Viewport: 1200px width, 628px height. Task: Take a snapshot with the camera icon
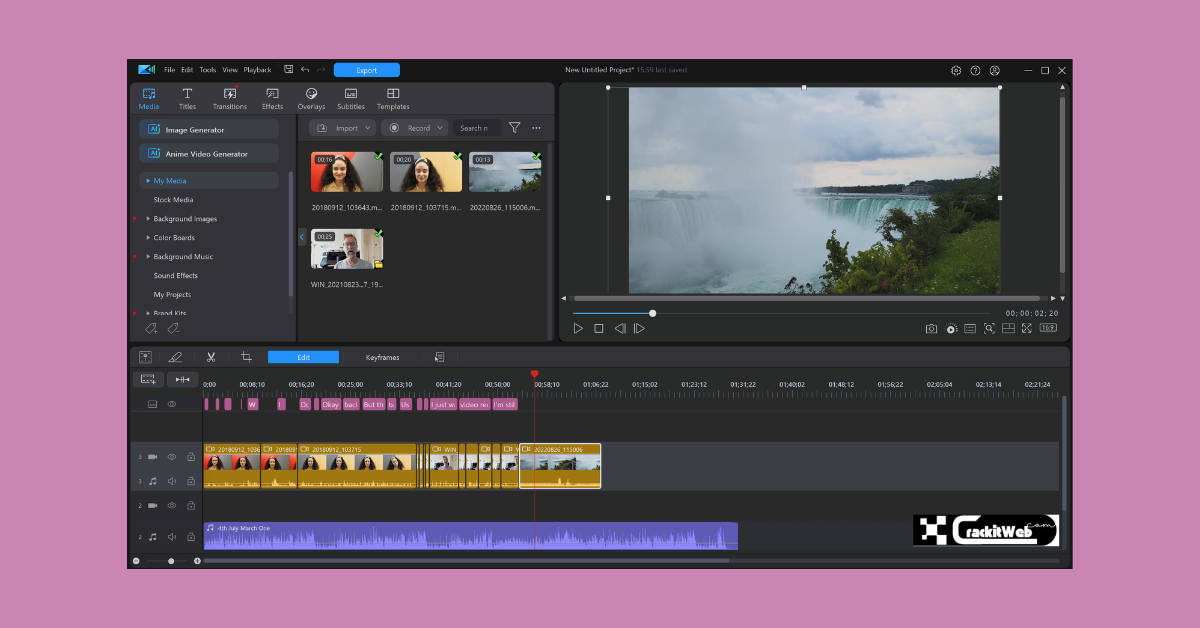pyautogui.click(x=930, y=328)
